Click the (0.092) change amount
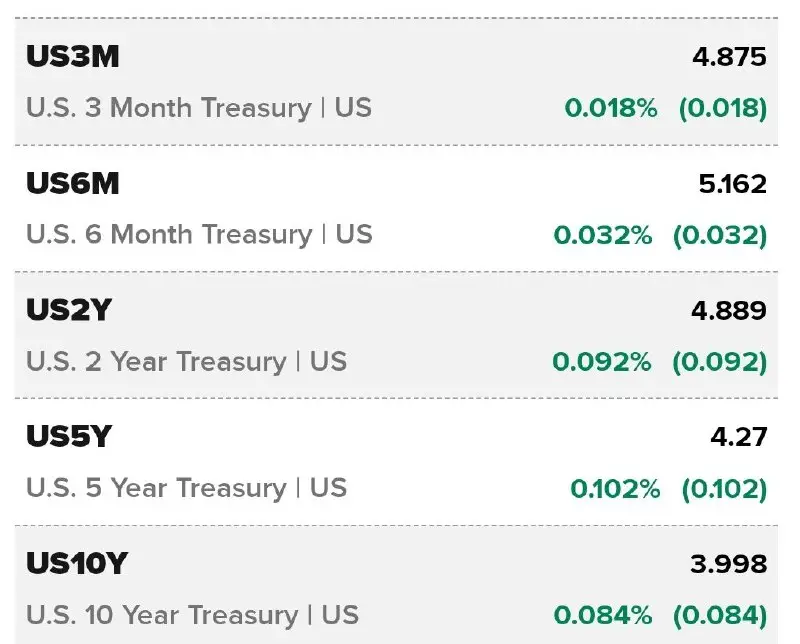This screenshot has height=644, width=800. tap(719, 362)
